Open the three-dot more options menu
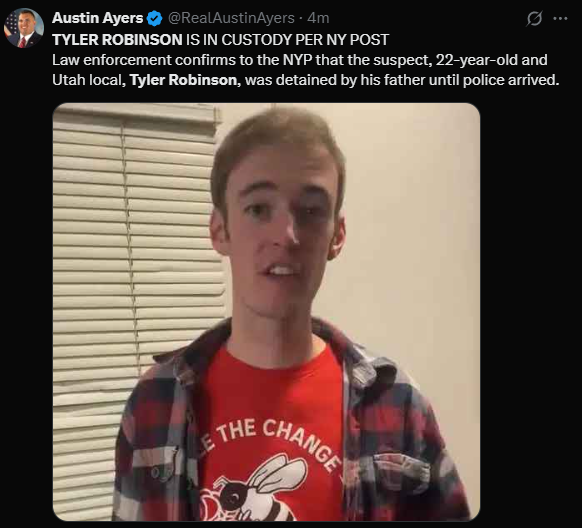This screenshot has height=528, width=582. 560,18
